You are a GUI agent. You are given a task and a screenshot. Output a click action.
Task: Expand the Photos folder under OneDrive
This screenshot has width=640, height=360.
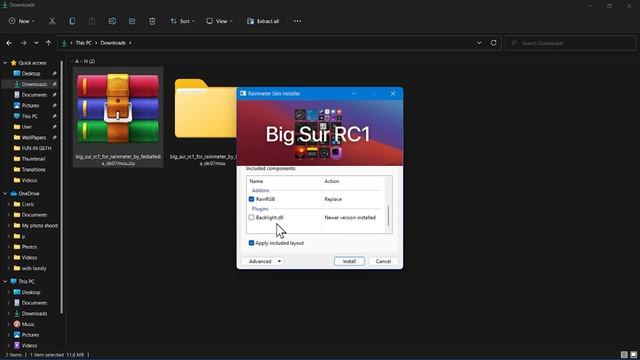point(9,247)
